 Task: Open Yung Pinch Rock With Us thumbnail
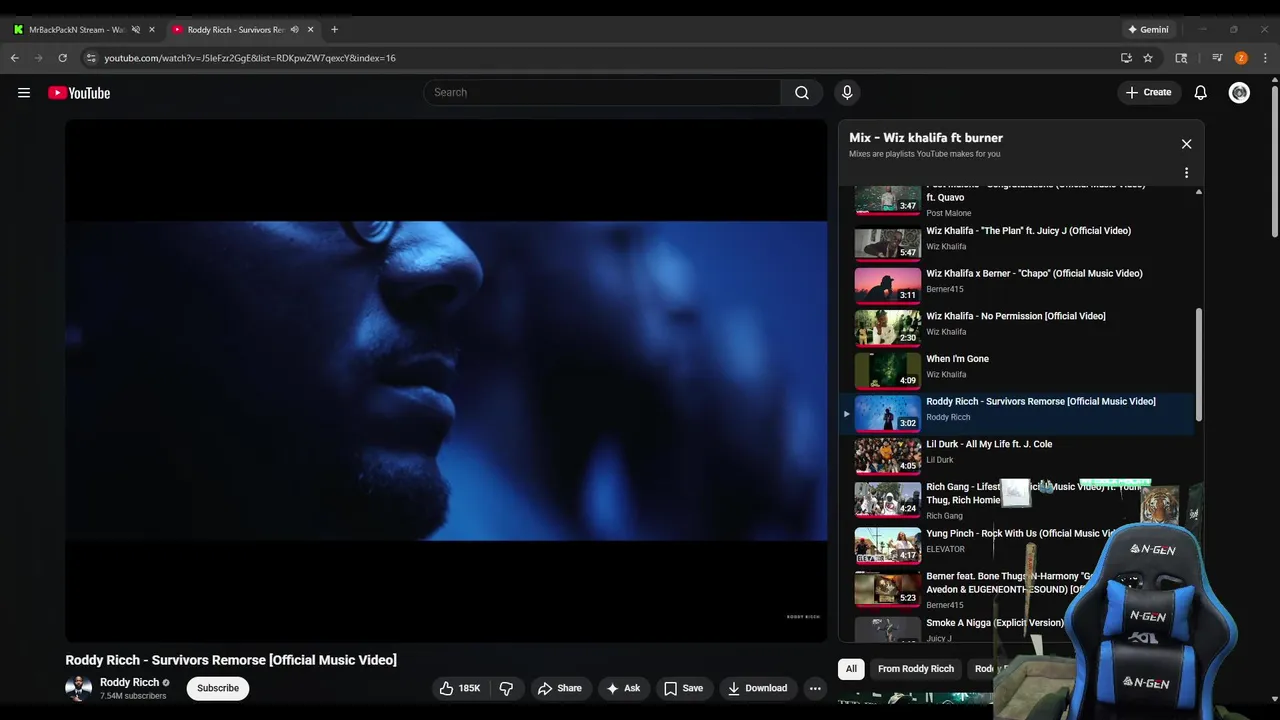click(887, 545)
